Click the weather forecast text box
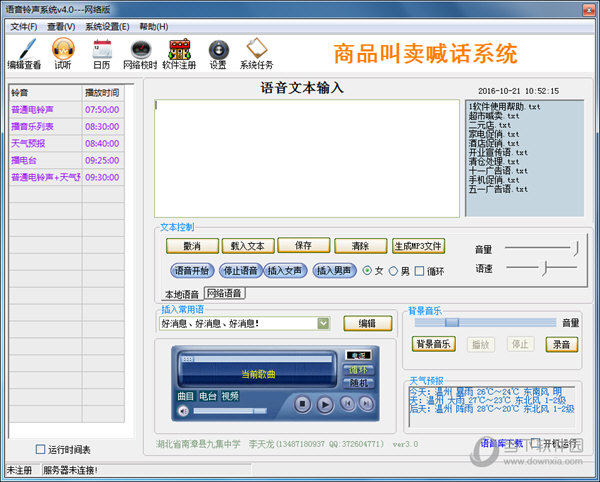 (492, 407)
